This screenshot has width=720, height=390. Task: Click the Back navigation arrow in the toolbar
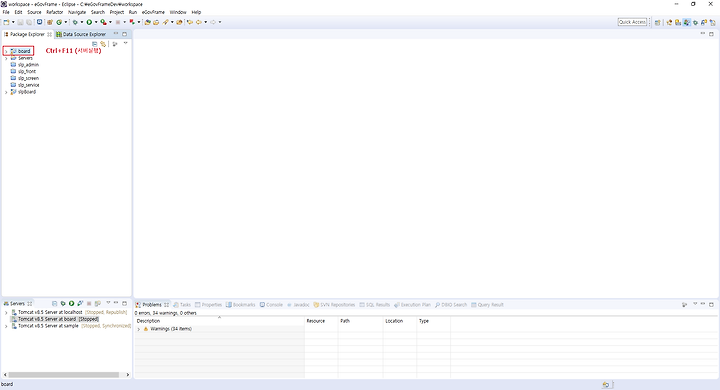(198, 22)
